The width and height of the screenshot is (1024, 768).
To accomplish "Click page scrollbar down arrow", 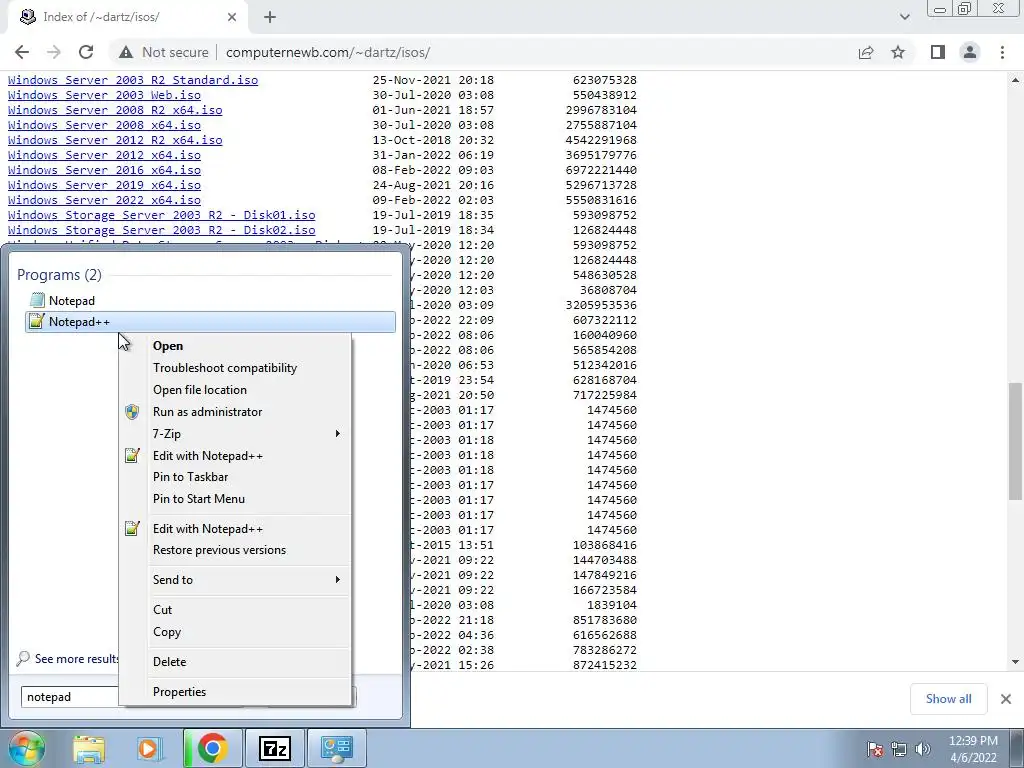I will pos(1016,662).
